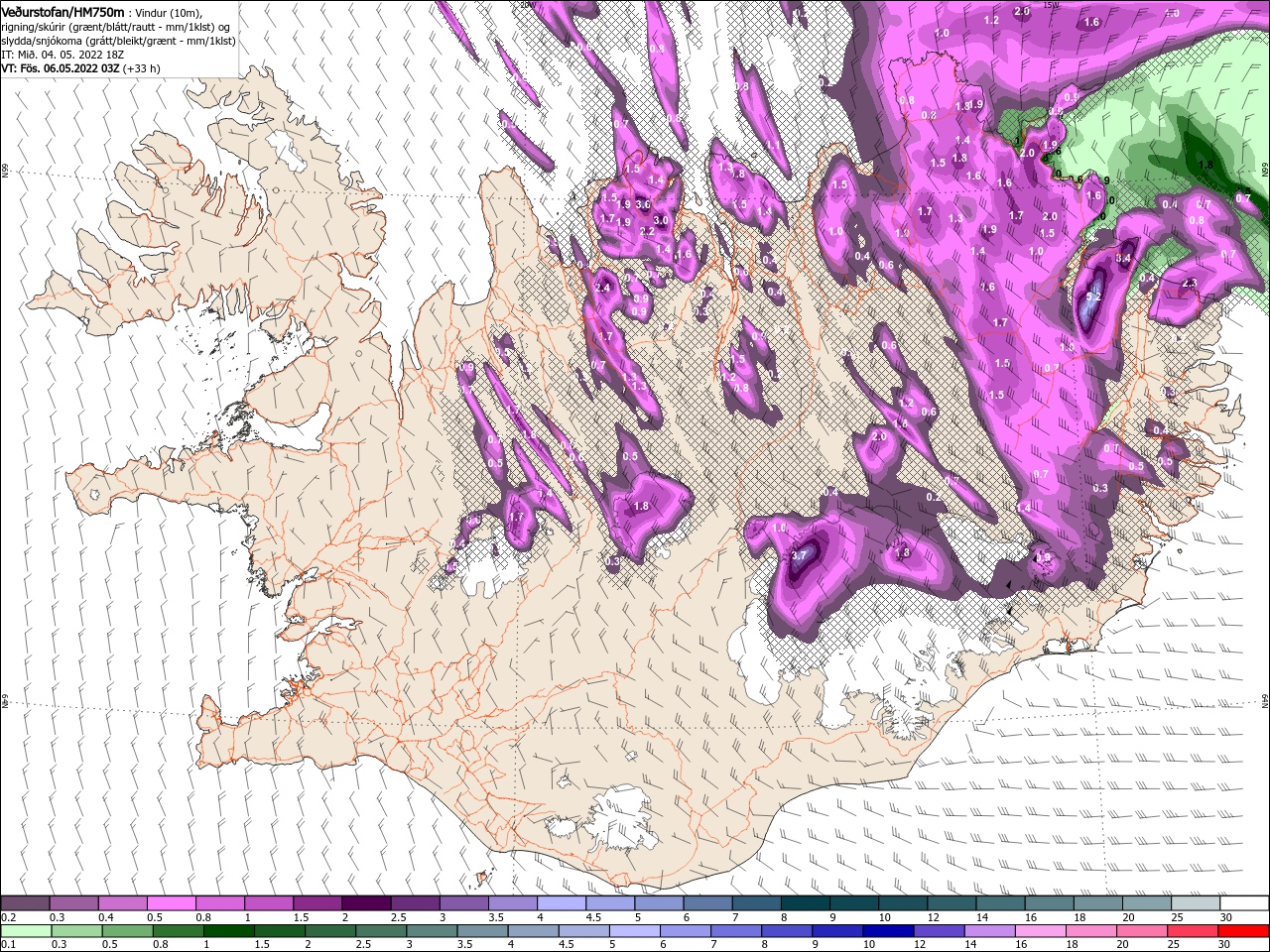Image resolution: width=1270 pixels, height=952 pixels.
Task: Select the '30' label in the rain legend row
Action: click(1225, 945)
